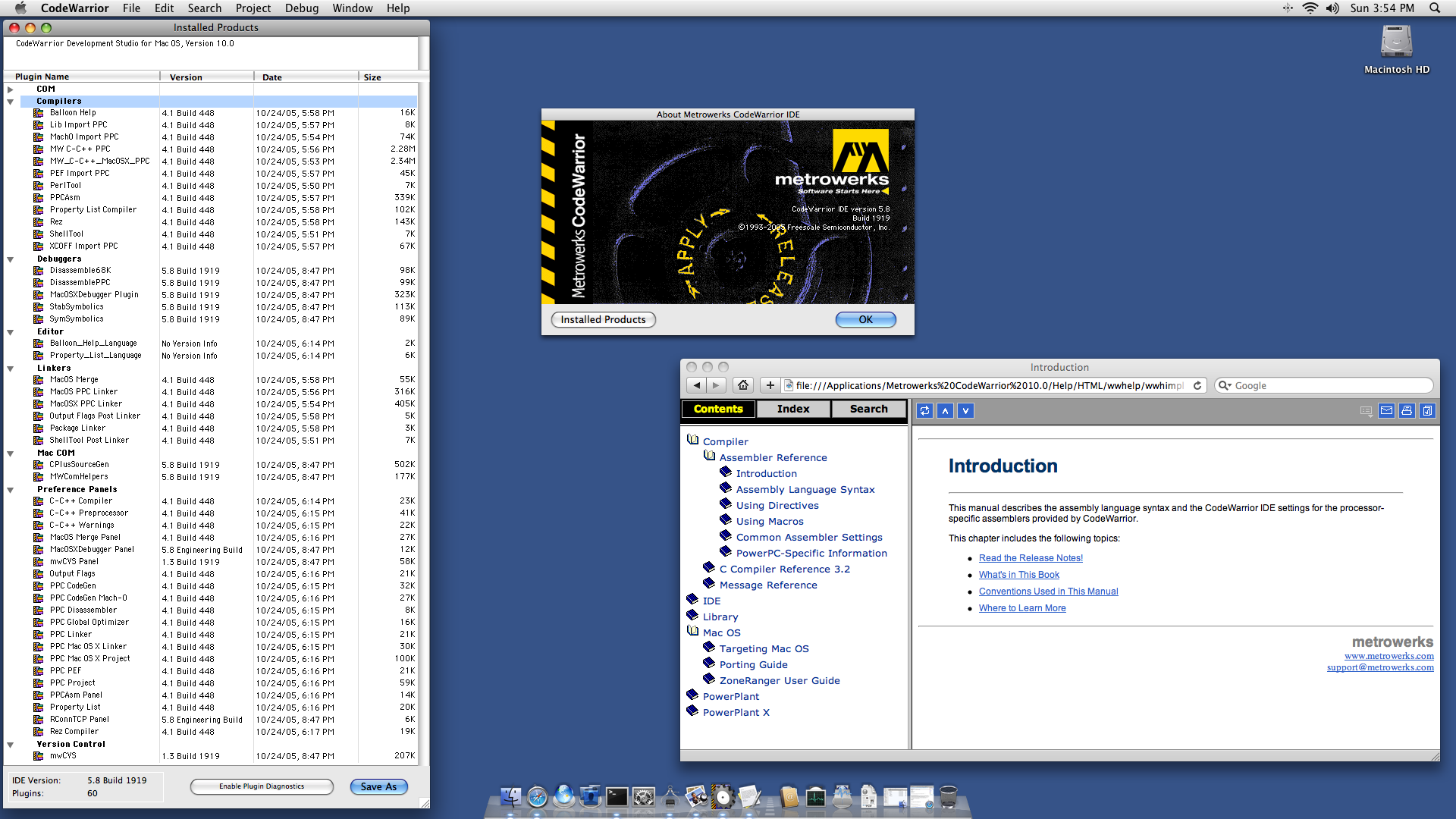Open the Window menu in menu bar
The width and height of the screenshot is (1456, 819).
(x=353, y=8)
